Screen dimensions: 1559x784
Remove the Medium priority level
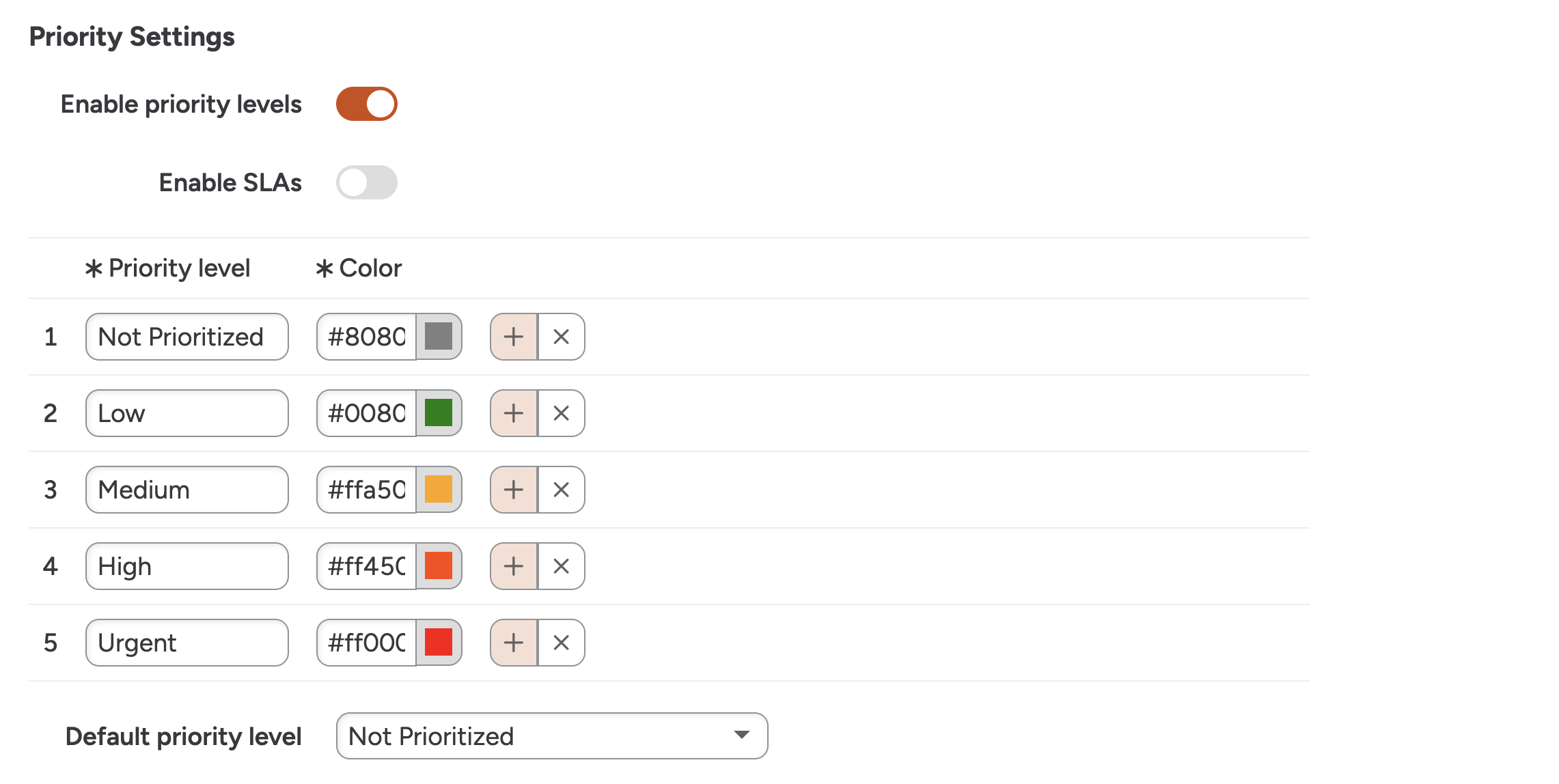point(561,490)
